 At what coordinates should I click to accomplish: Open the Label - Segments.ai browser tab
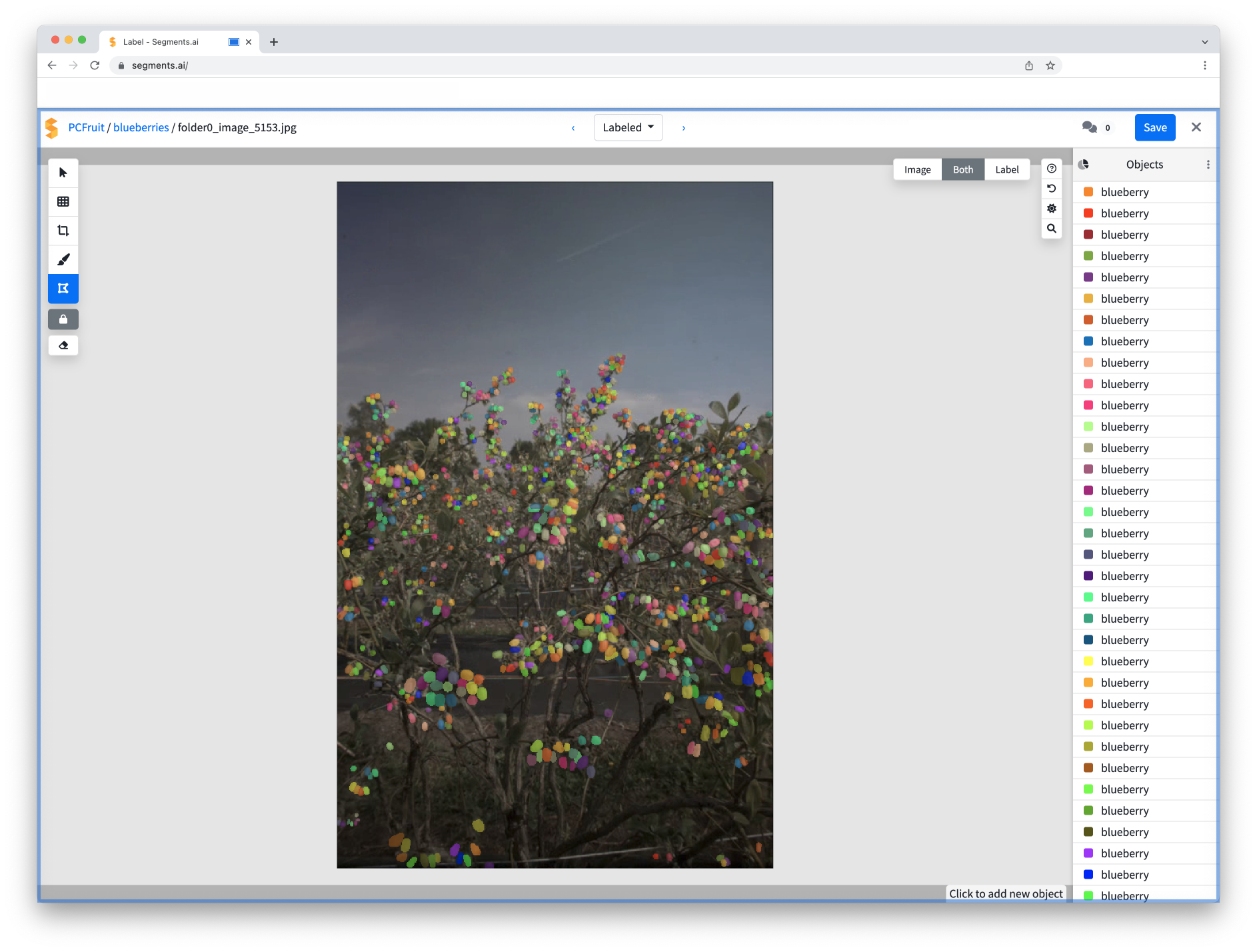(160, 41)
